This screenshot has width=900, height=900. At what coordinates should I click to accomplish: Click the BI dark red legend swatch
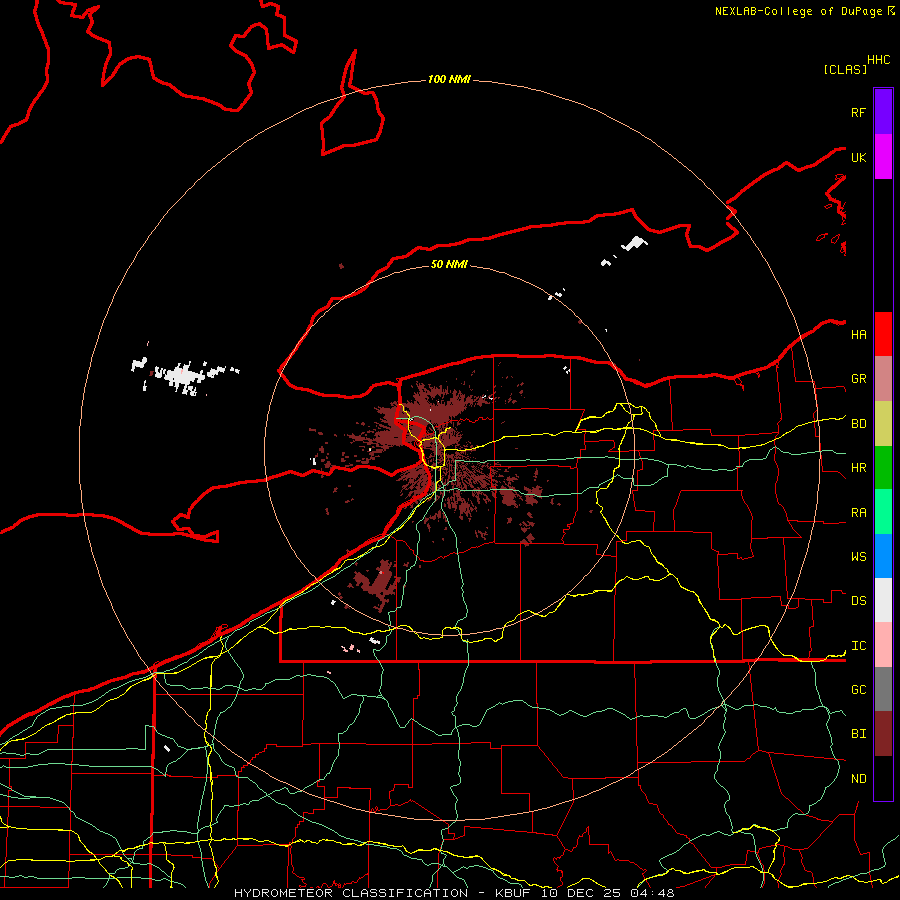pyautogui.click(x=883, y=734)
